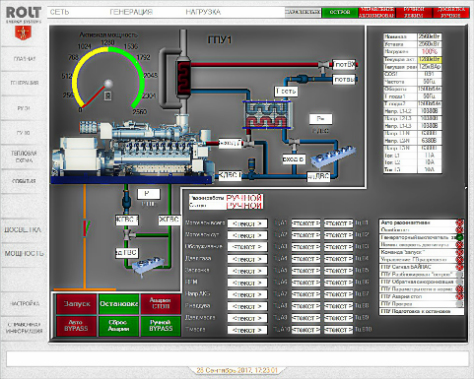
Task: Click the plate heat exchanger graphic
Action: [x=268, y=115]
